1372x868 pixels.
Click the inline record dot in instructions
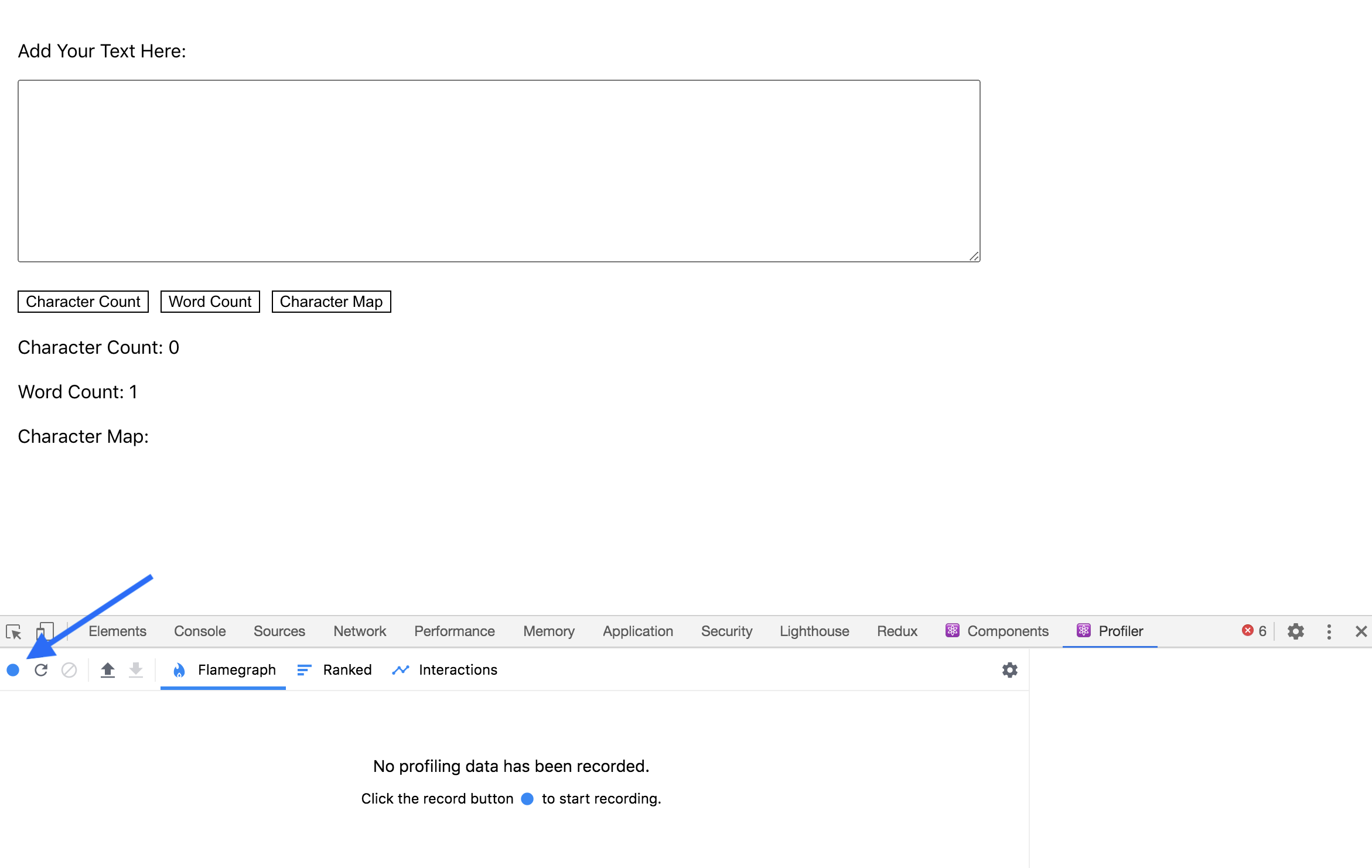(x=527, y=799)
